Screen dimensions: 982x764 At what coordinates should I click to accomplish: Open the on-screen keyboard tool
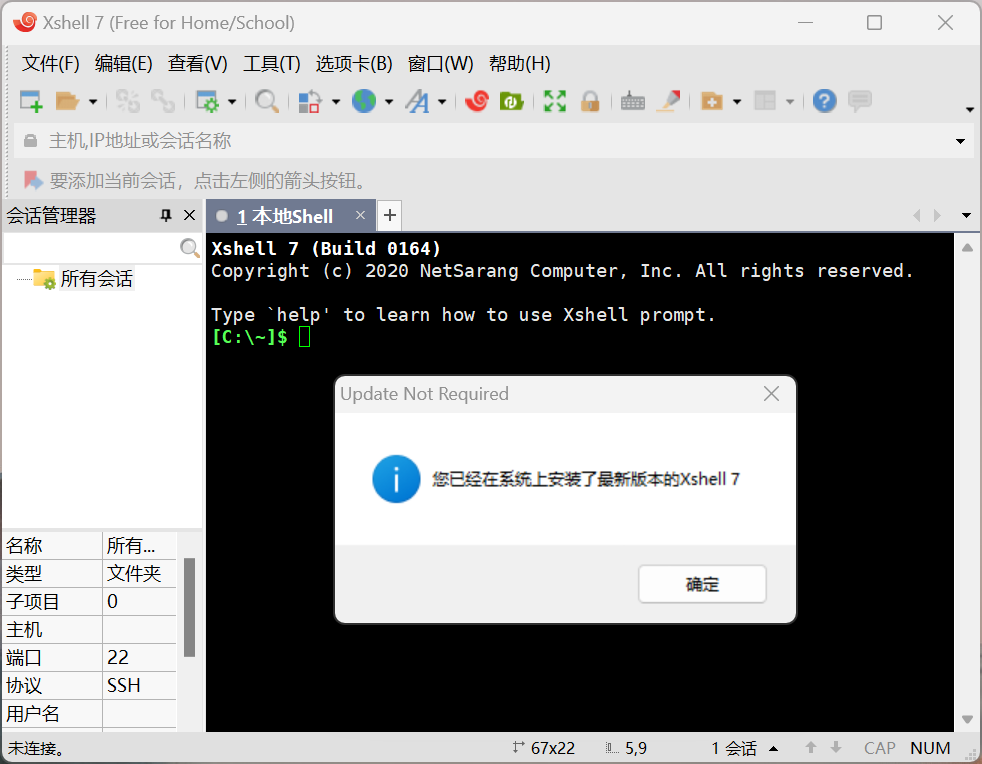pos(633,100)
